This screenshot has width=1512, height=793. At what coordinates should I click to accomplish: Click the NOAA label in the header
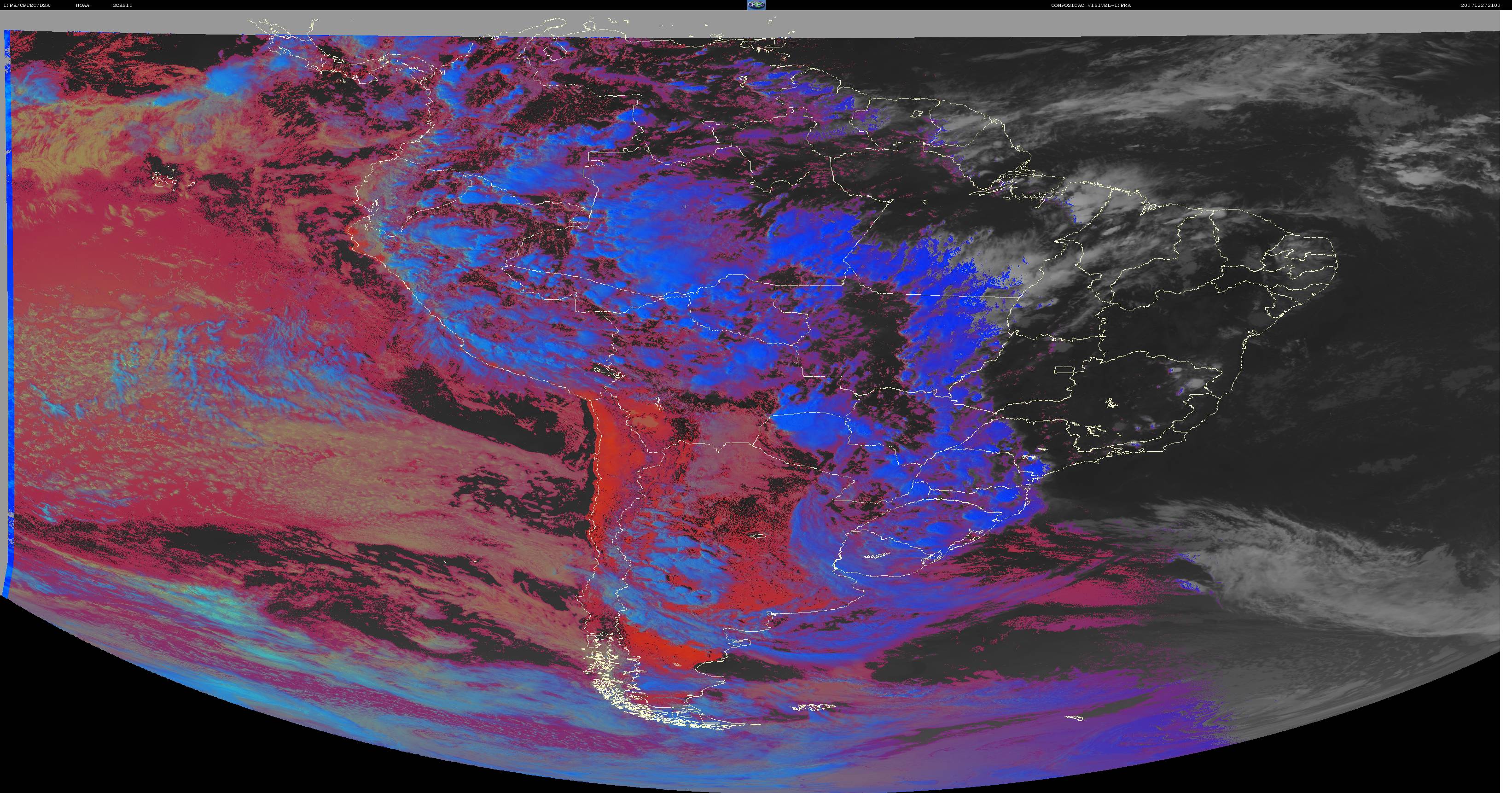83,5
